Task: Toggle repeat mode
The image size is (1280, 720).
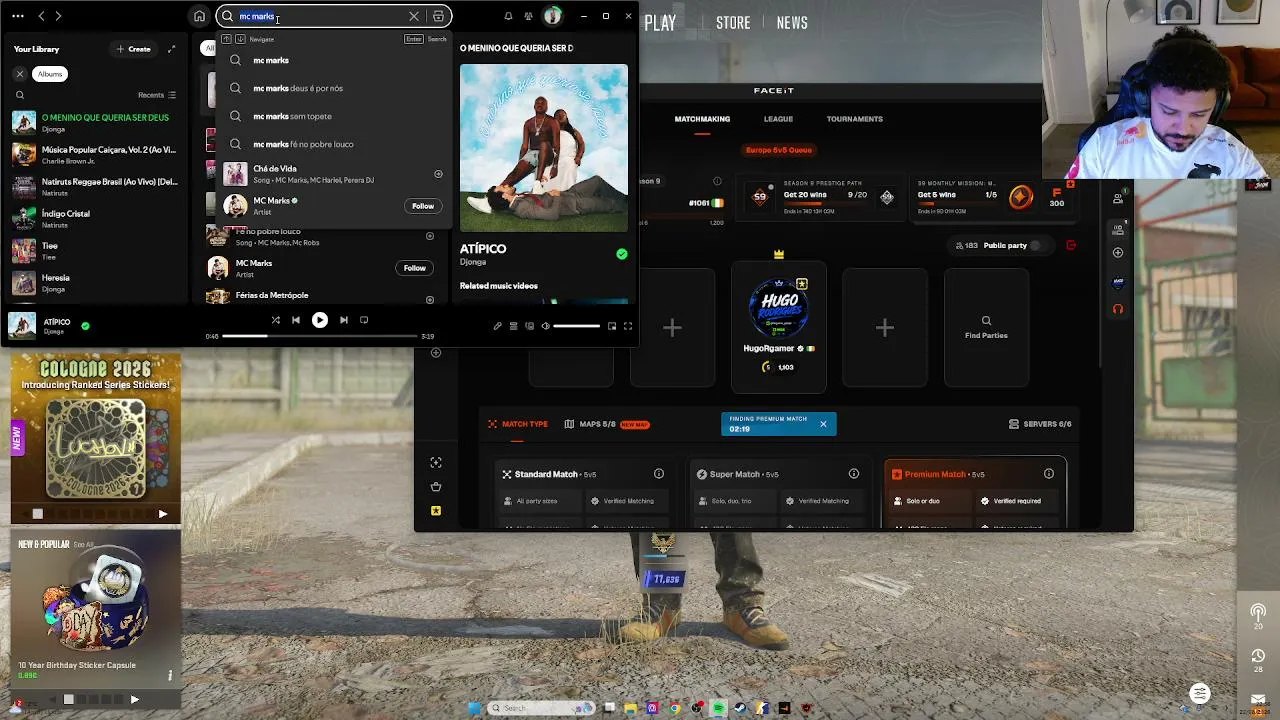Action: (364, 320)
